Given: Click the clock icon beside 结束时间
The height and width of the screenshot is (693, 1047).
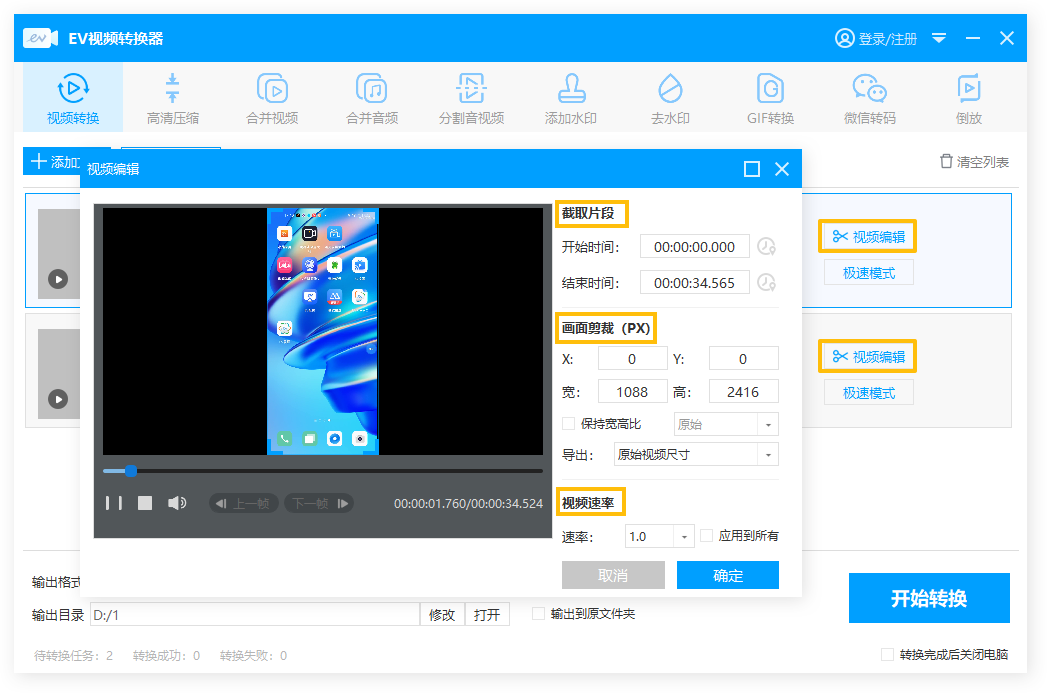Looking at the screenshot, I should [767, 282].
